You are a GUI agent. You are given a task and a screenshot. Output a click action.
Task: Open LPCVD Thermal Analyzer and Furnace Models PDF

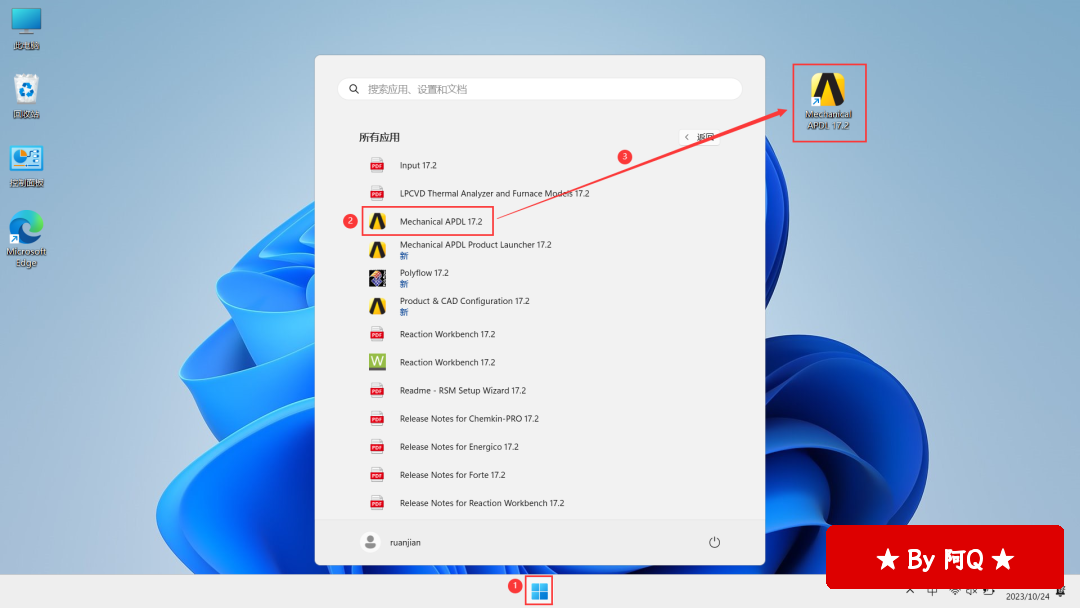[x=494, y=193]
